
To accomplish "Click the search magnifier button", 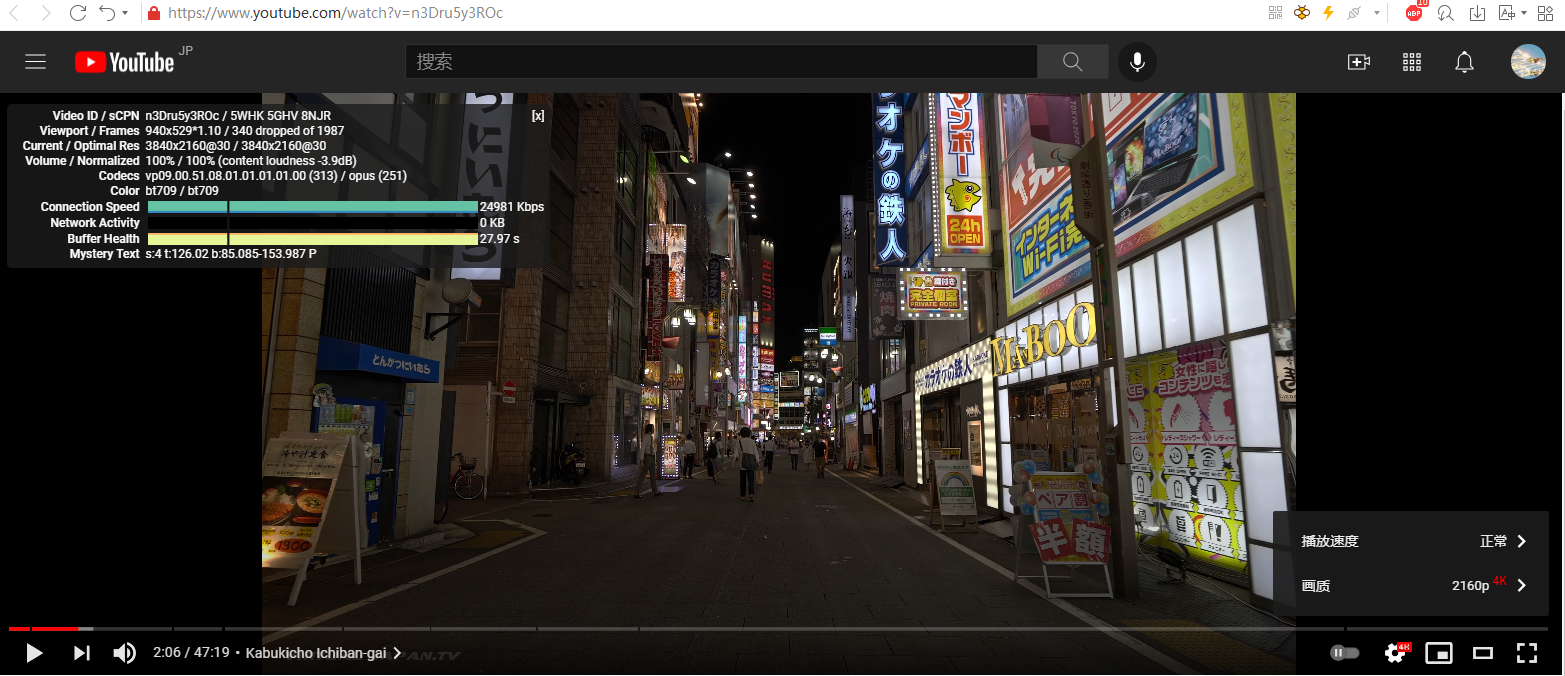I will coord(1072,62).
